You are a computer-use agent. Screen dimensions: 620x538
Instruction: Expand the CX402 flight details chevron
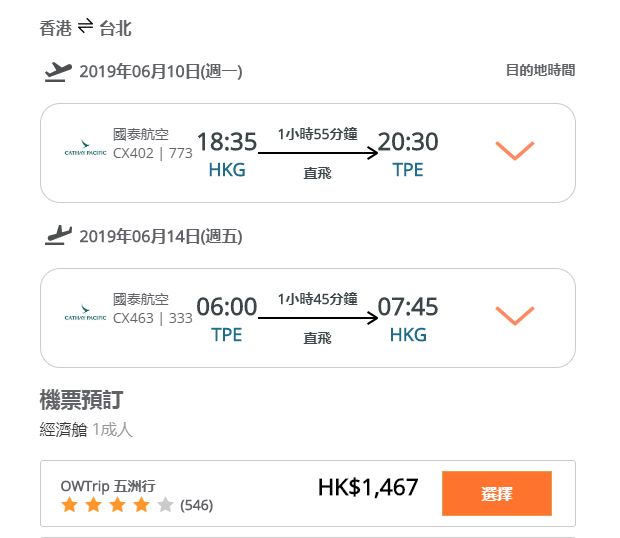tap(515, 151)
